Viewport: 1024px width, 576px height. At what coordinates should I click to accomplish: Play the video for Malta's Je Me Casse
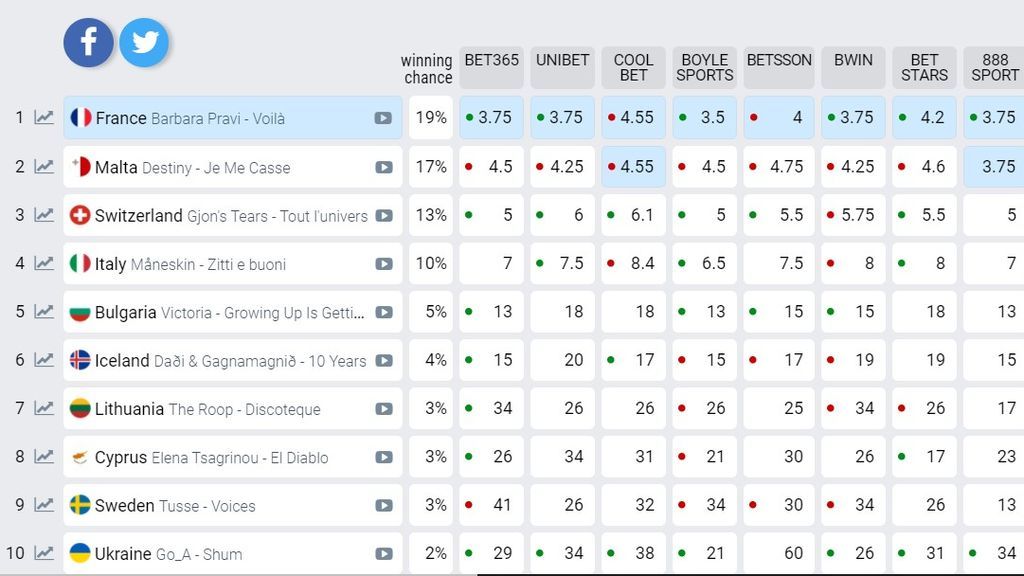384,167
